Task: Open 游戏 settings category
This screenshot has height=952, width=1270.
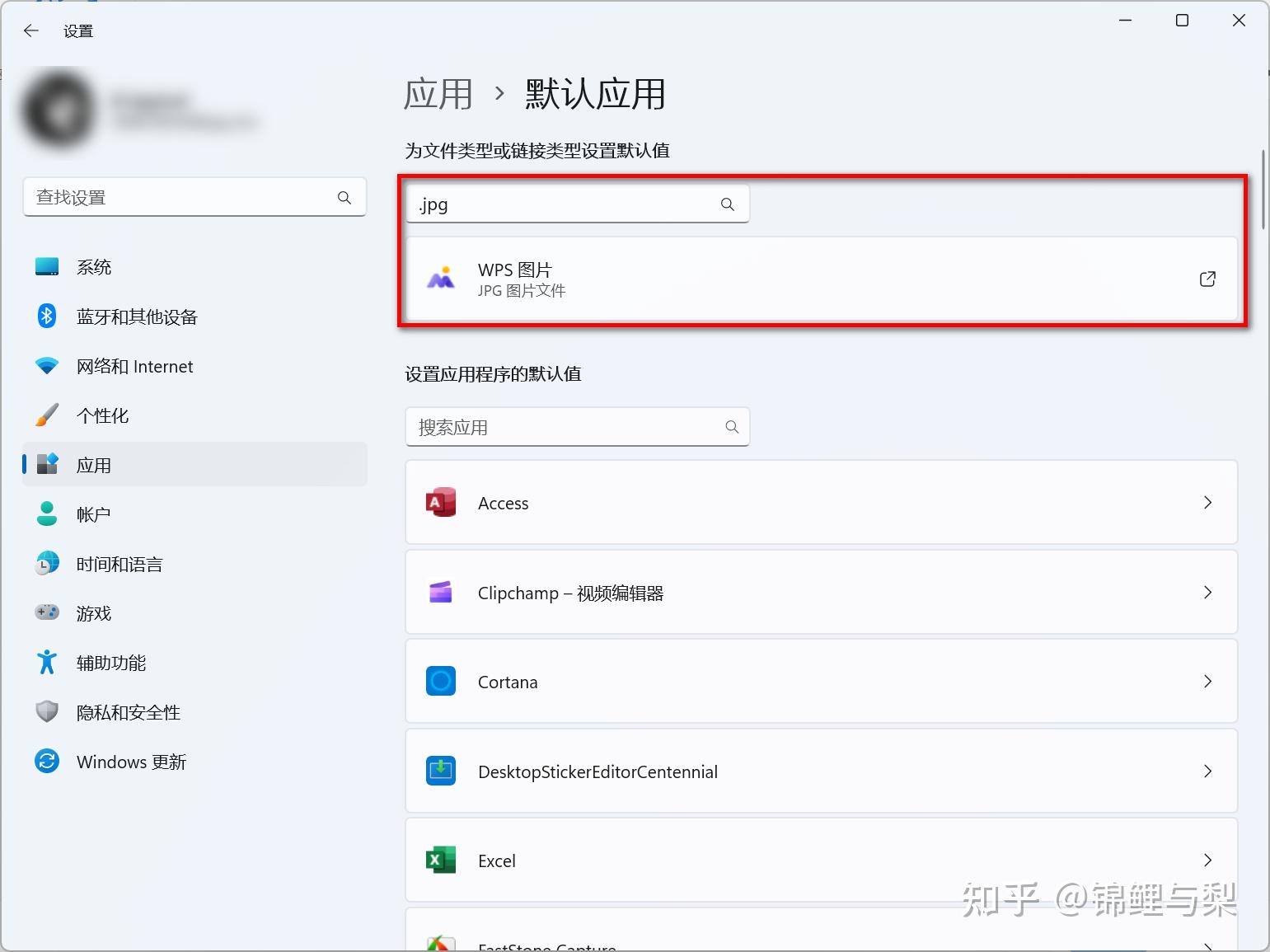Action: pyautogui.click(x=194, y=613)
